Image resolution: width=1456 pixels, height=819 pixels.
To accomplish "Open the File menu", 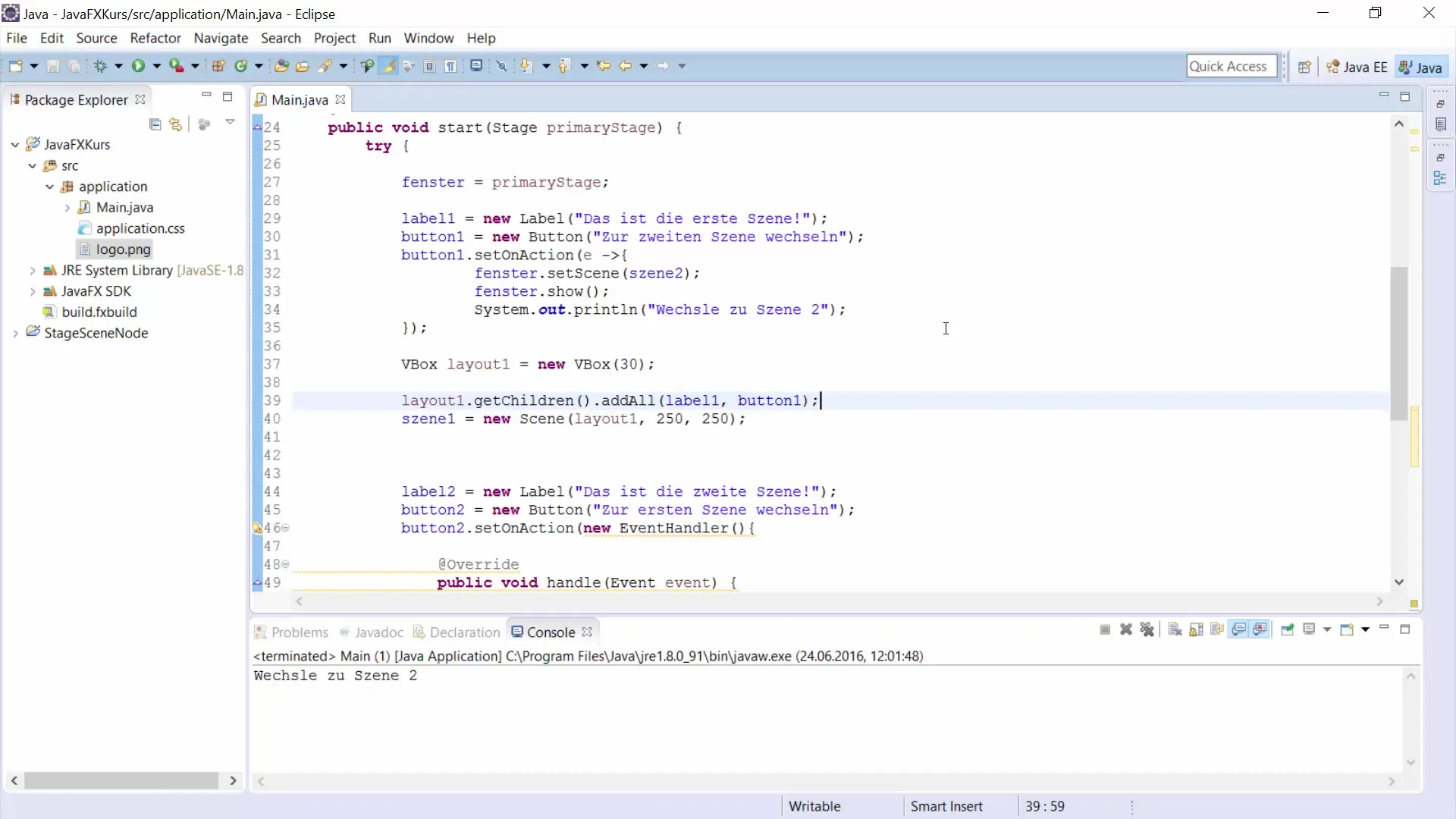I will (17, 38).
